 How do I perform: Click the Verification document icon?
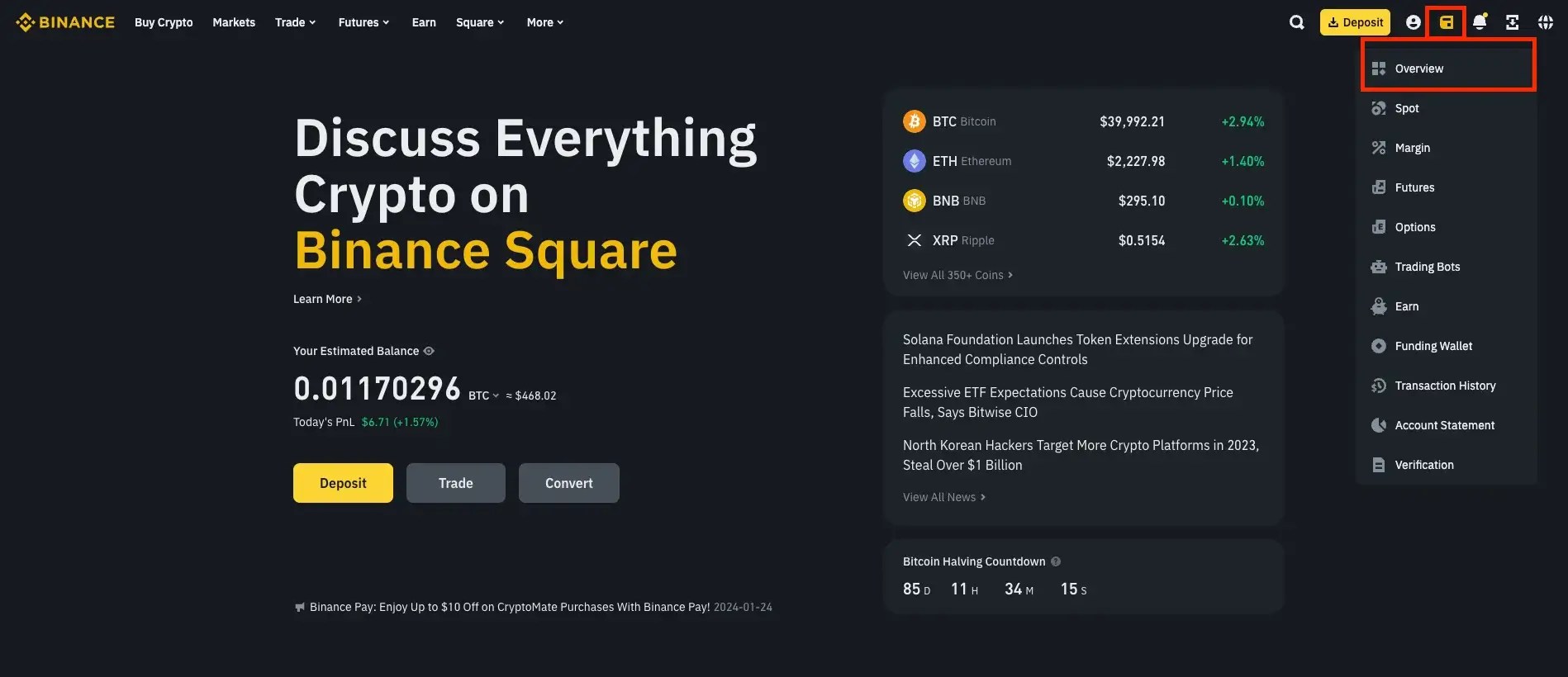1378,465
